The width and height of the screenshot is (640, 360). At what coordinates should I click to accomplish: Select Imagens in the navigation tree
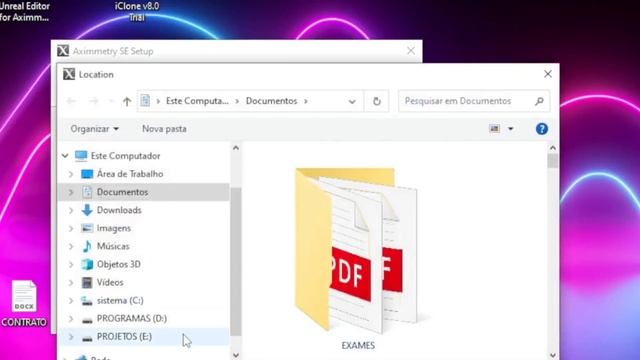pyautogui.click(x=144, y=228)
